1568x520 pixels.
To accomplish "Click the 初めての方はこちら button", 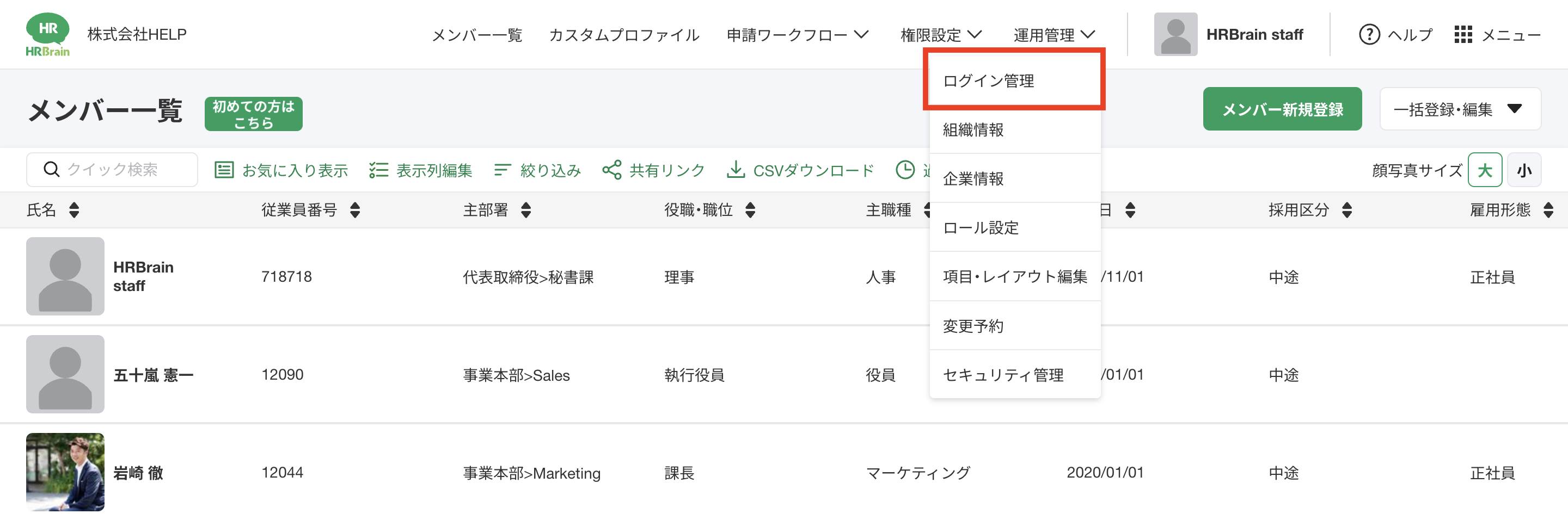I will 253,114.
